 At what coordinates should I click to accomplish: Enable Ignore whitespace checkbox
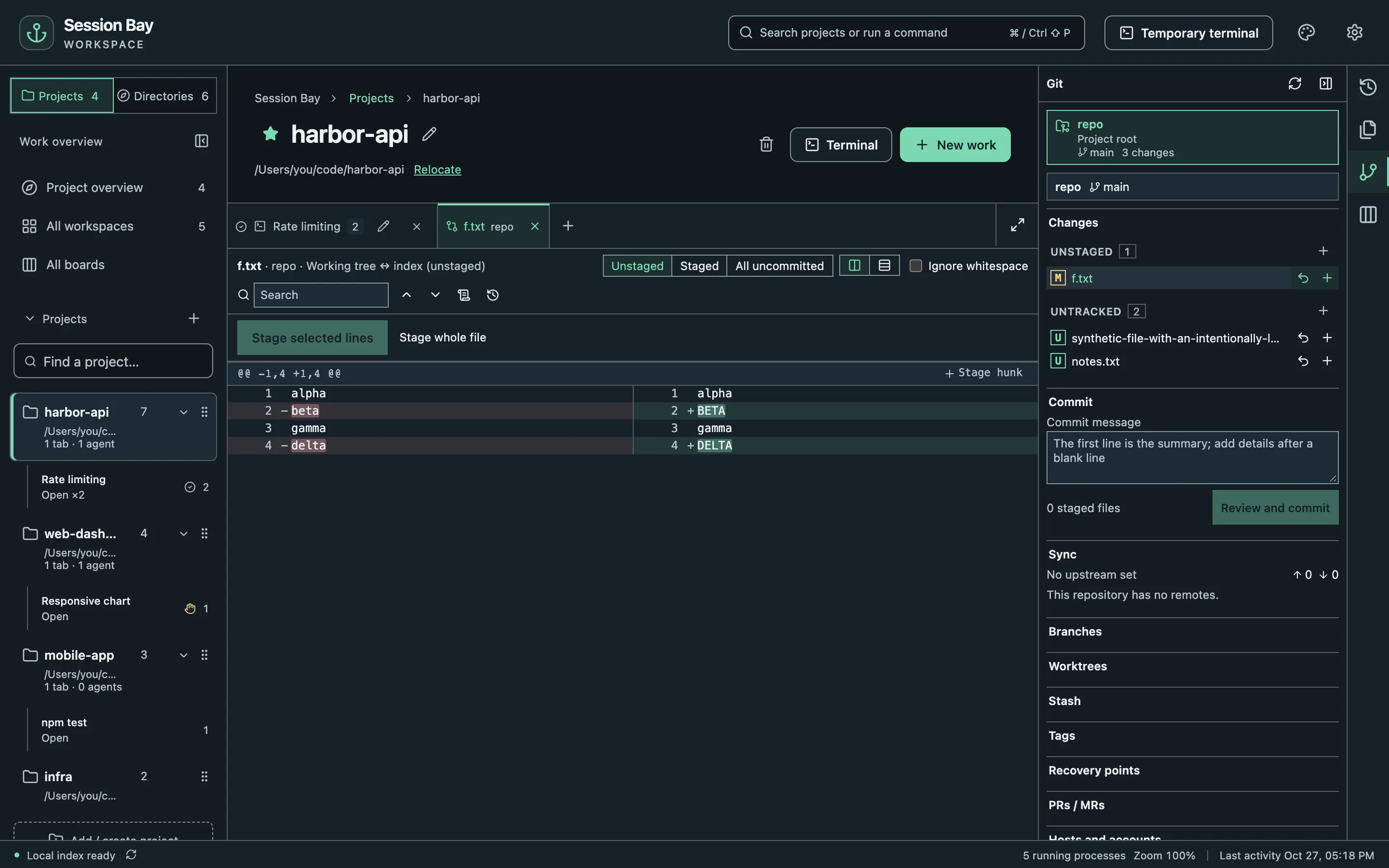pos(916,266)
